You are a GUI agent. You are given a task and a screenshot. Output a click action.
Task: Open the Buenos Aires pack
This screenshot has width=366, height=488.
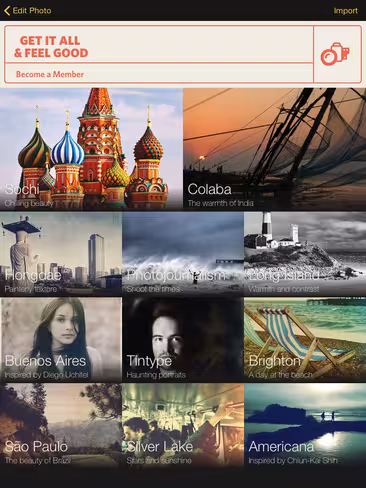click(61, 339)
